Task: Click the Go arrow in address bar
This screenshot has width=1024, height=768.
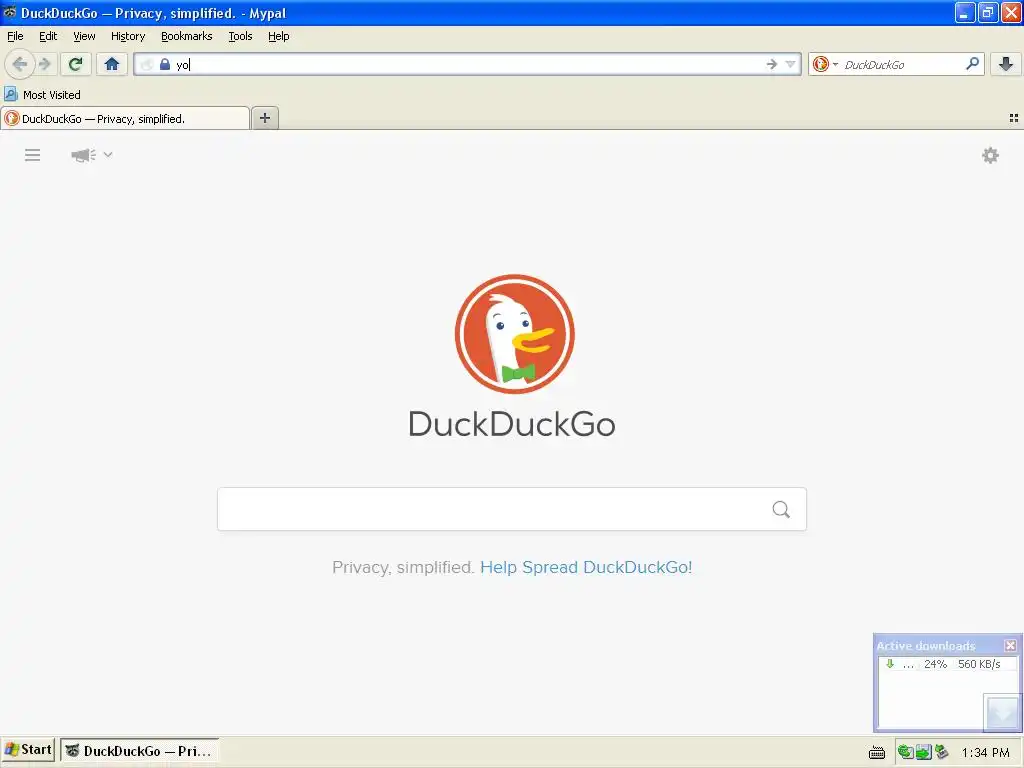Action: coord(771,64)
